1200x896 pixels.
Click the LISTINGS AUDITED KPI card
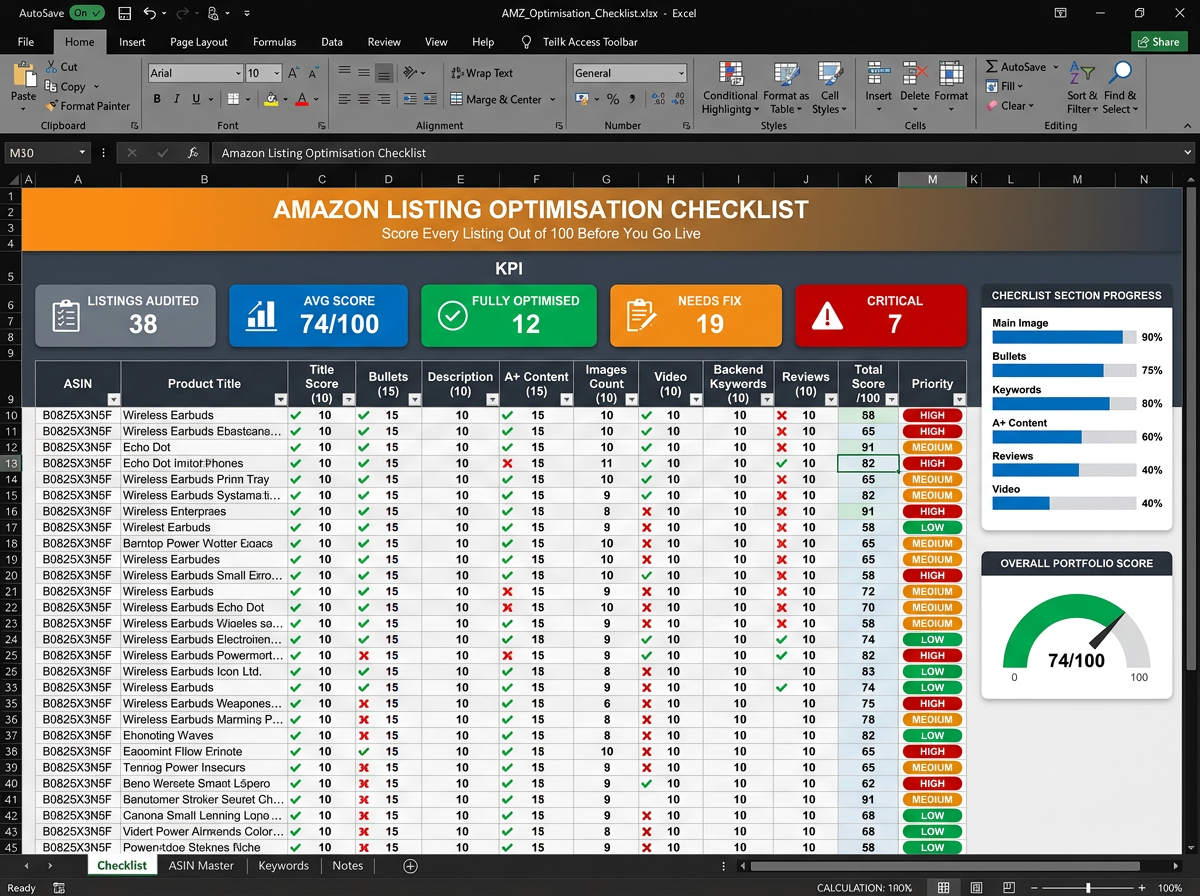click(126, 315)
